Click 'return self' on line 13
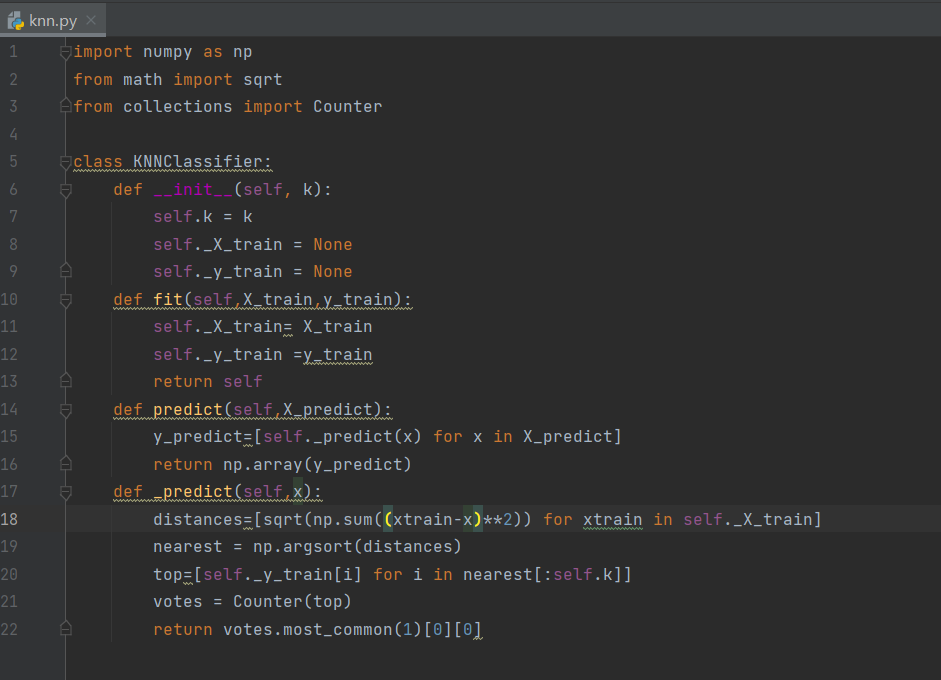Viewport: 941px width, 680px height. tap(208, 382)
